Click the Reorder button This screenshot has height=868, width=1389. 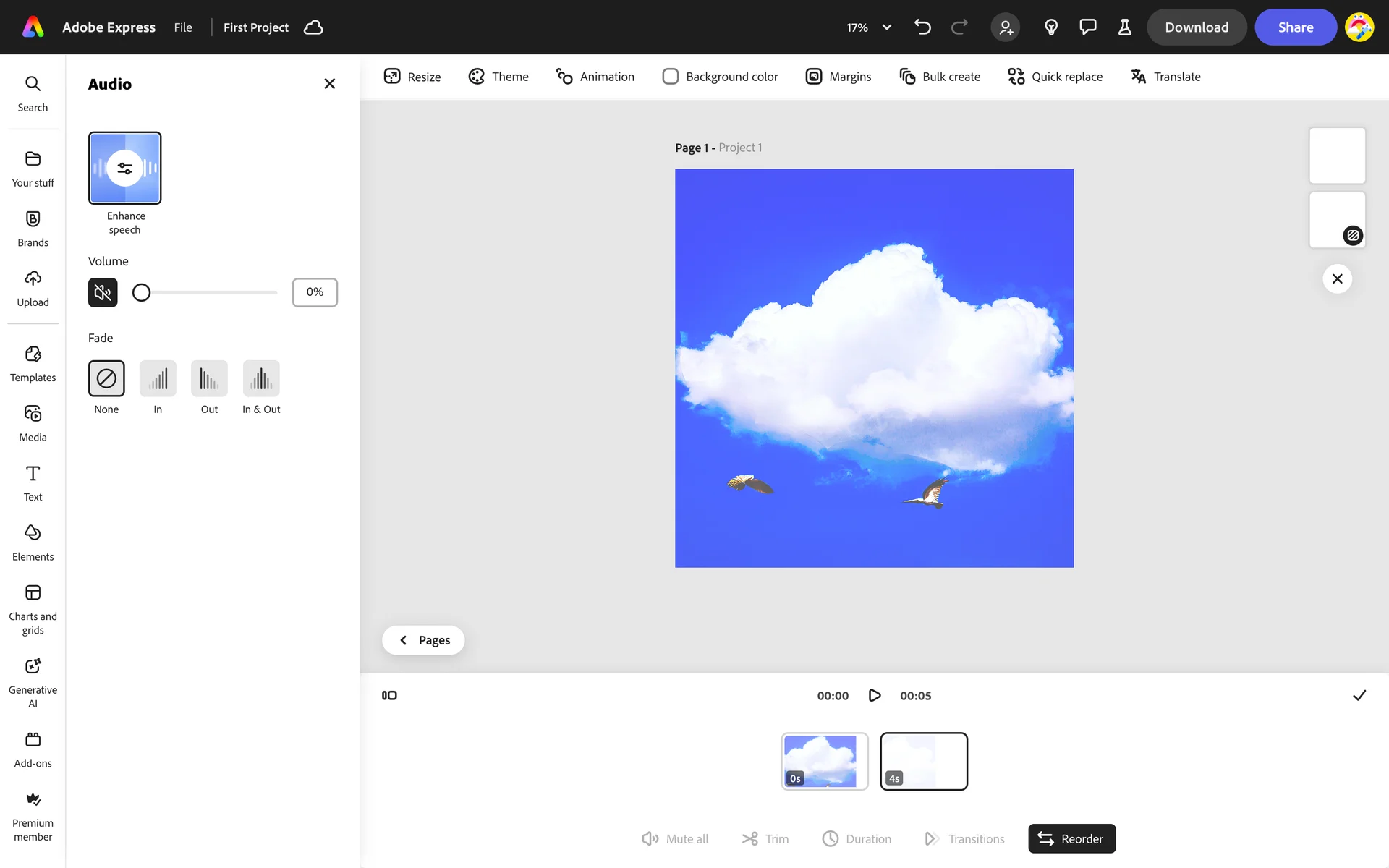[1071, 838]
